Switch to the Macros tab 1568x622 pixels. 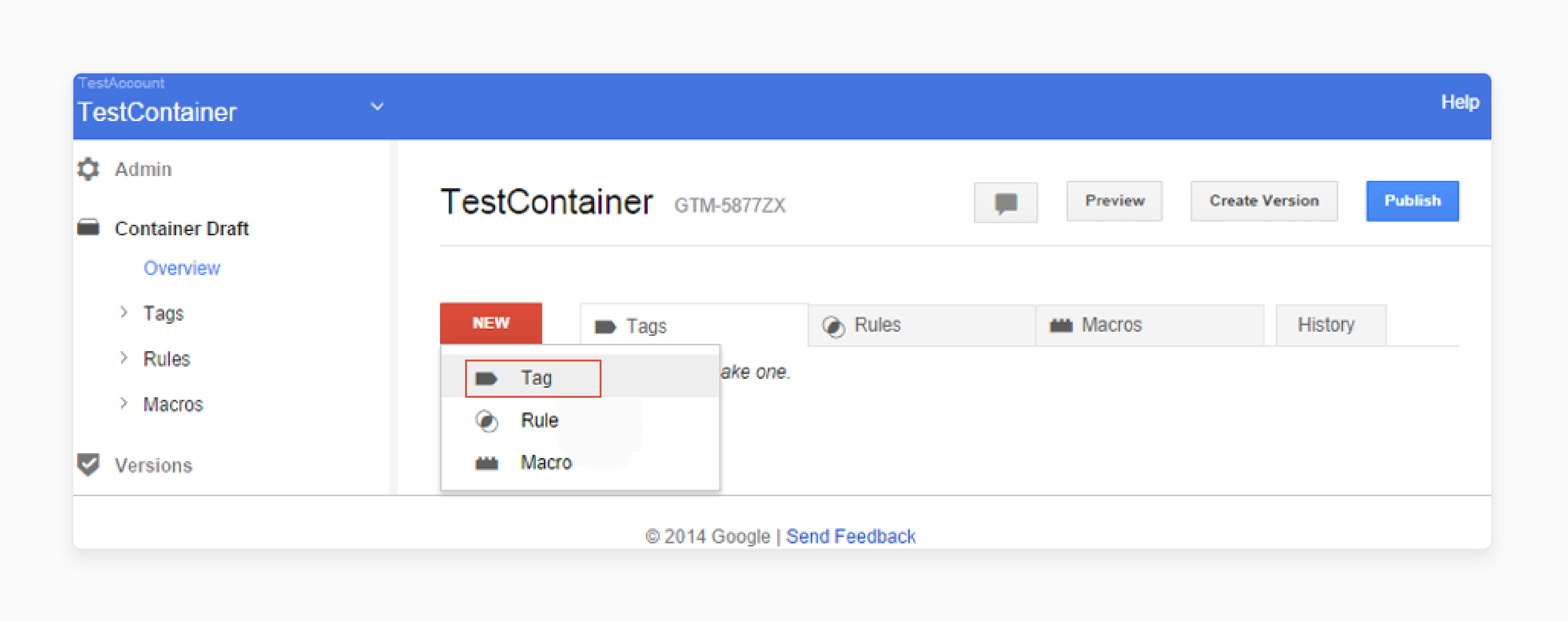1150,325
